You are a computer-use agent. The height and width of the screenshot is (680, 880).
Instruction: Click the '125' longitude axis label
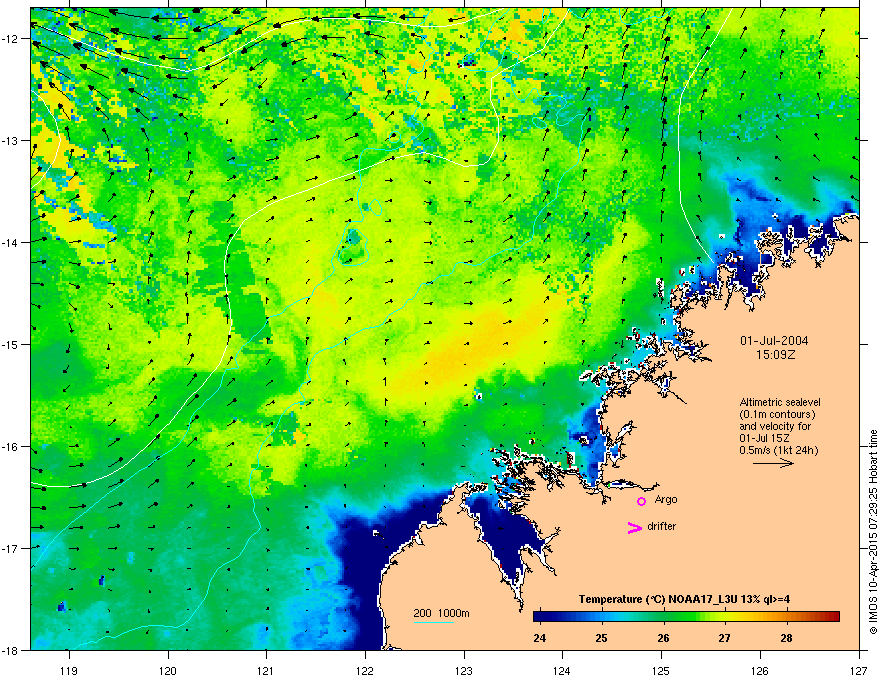[x=661, y=670]
